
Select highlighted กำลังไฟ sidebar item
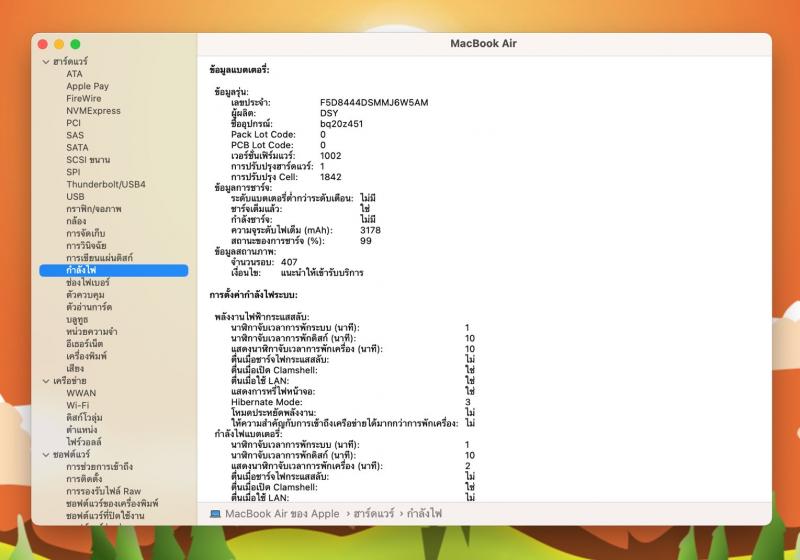pyautogui.click(x=114, y=270)
